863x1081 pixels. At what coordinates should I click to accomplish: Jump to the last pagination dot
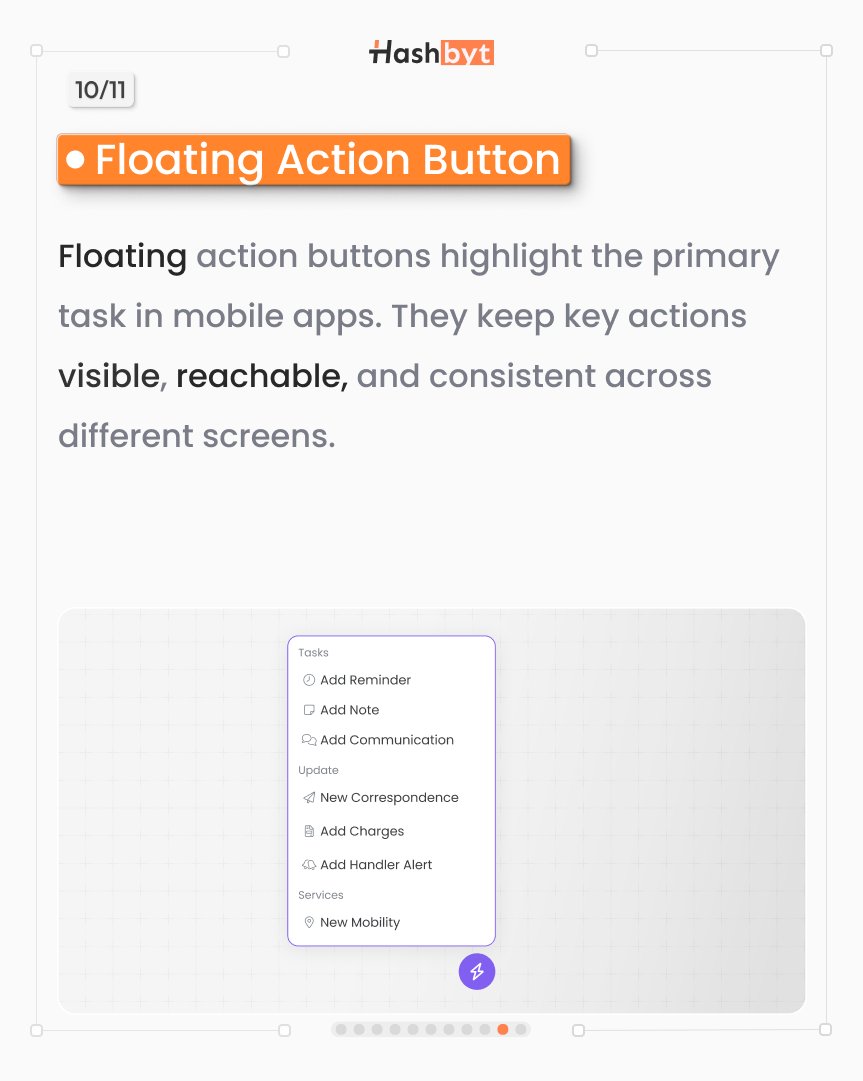tap(521, 1029)
